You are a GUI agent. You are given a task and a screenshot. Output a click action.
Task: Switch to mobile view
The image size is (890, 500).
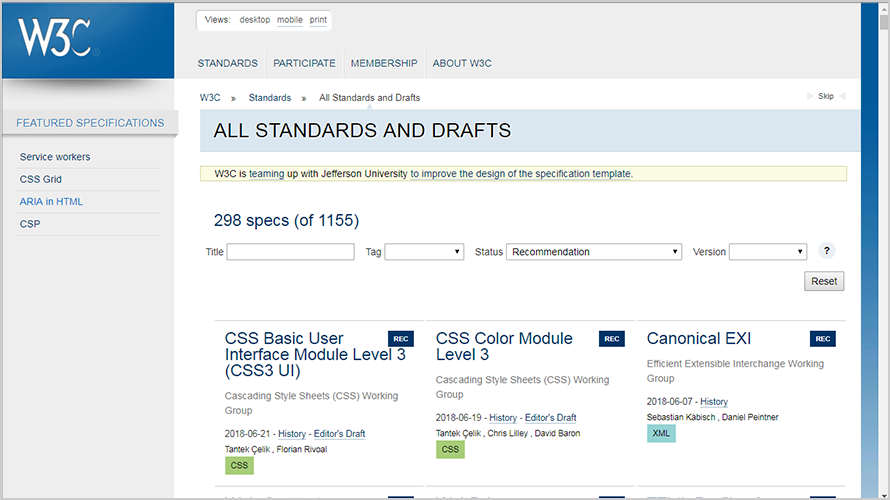(289, 20)
